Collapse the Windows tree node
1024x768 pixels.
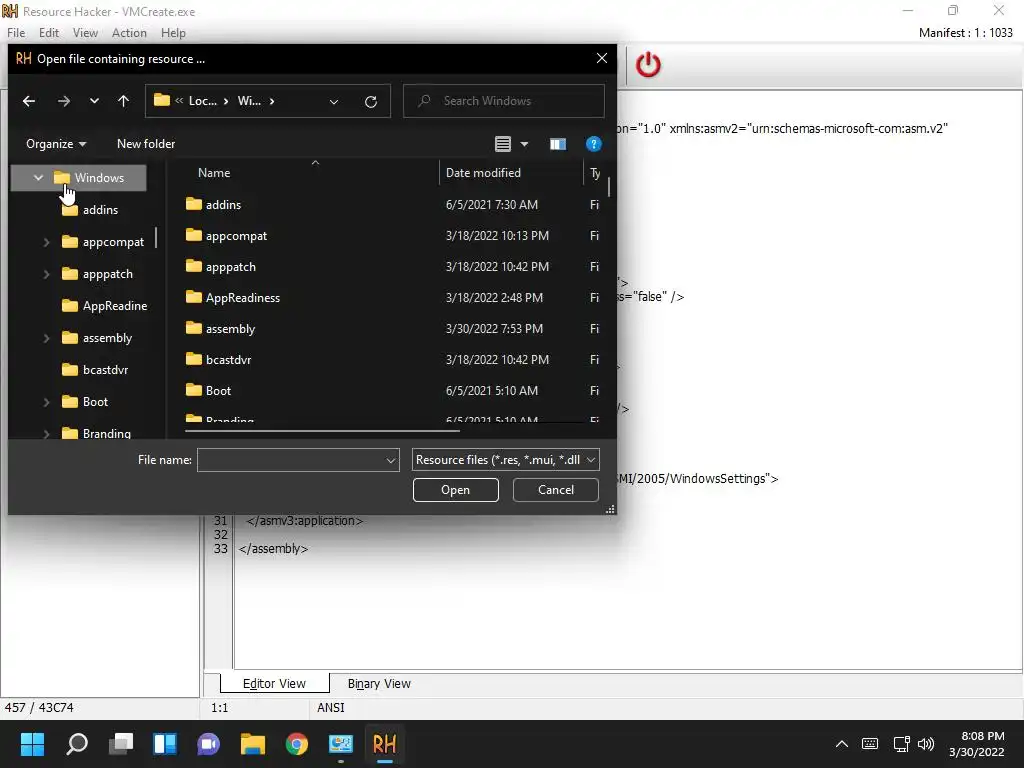pyautogui.click(x=39, y=178)
